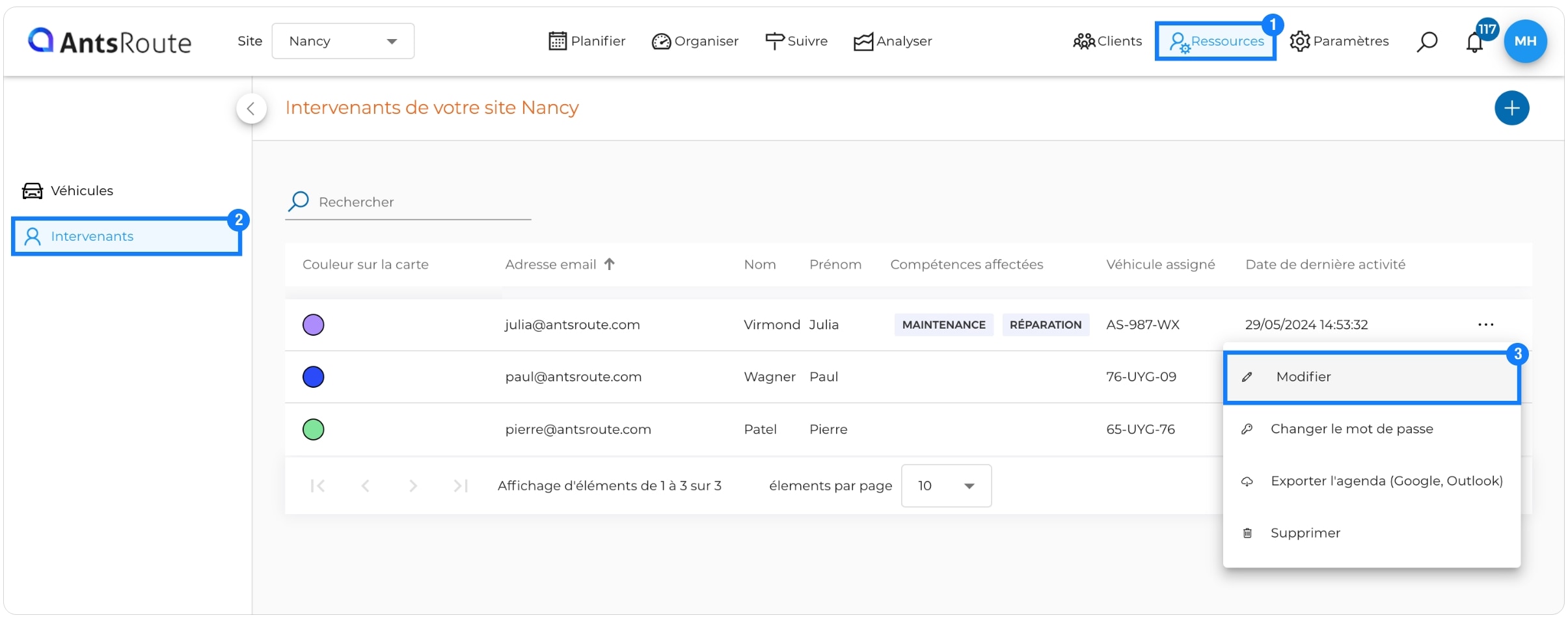Viewport: 1568px width, 624px height.
Task: Open notifications bell with 117 badge
Action: (1475, 42)
